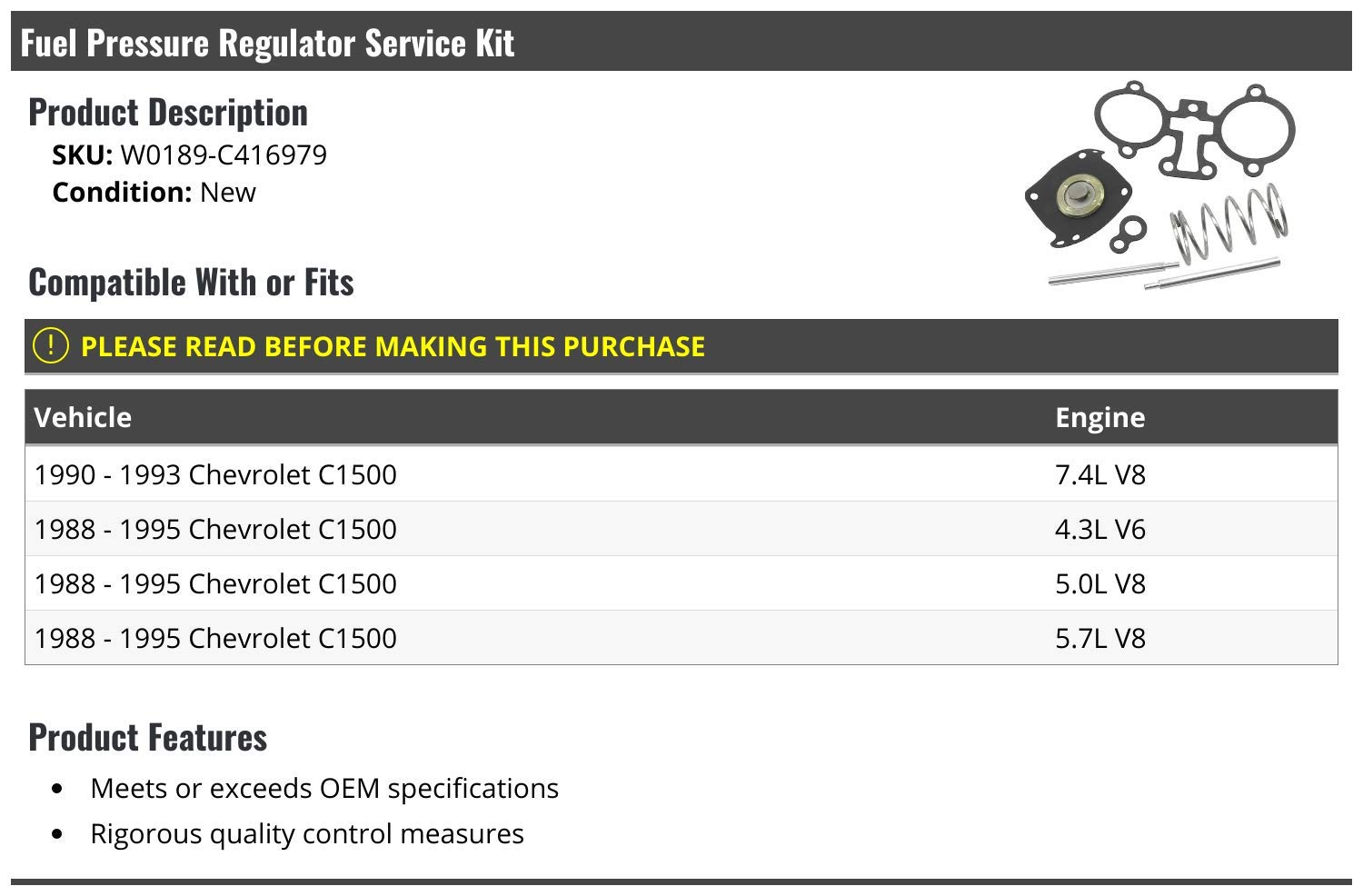The width and height of the screenshot is (1363, 896).
Task: Click the Product Description heading
Action: [x=168, y=113]
